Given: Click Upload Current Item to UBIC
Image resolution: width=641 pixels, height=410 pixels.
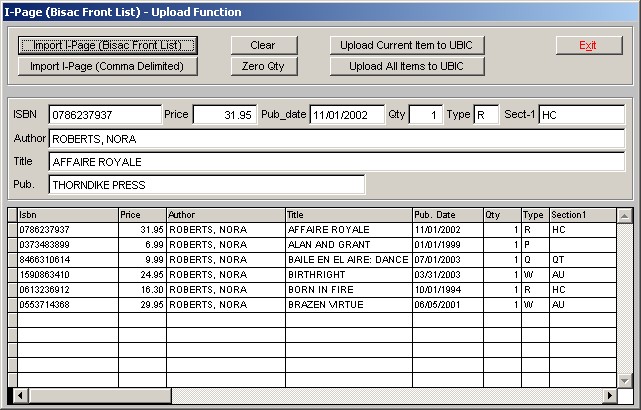Looking at the screenshot, I should (407, 45).
